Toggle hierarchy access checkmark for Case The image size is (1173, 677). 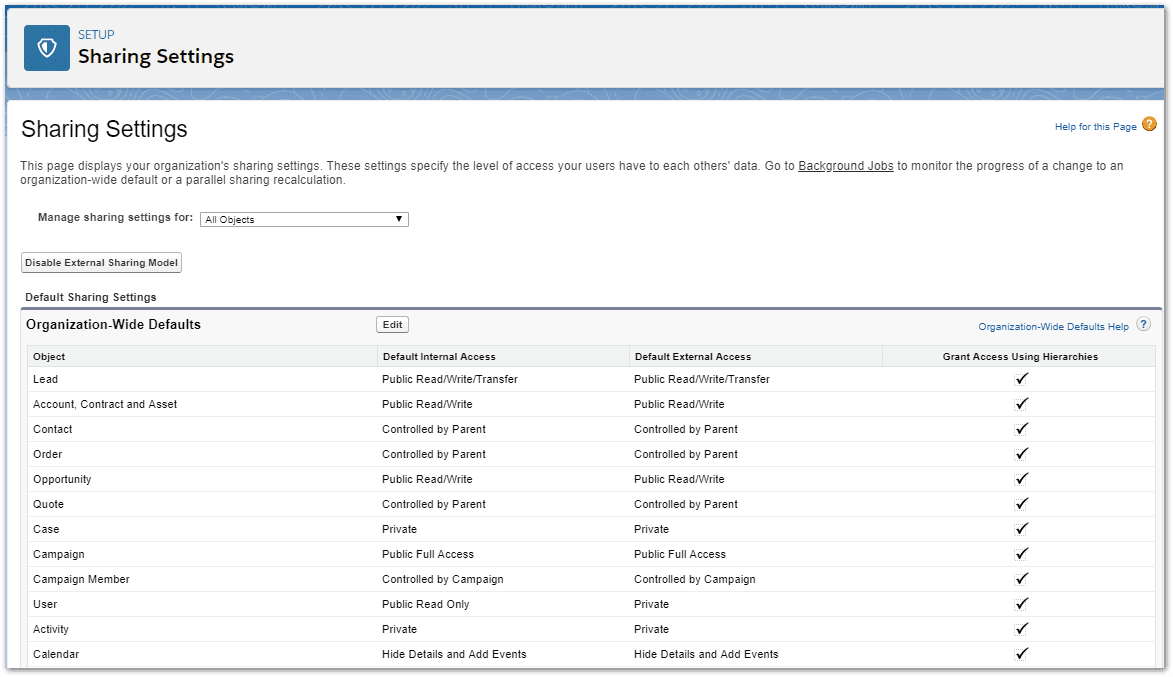coord(1021,529)
